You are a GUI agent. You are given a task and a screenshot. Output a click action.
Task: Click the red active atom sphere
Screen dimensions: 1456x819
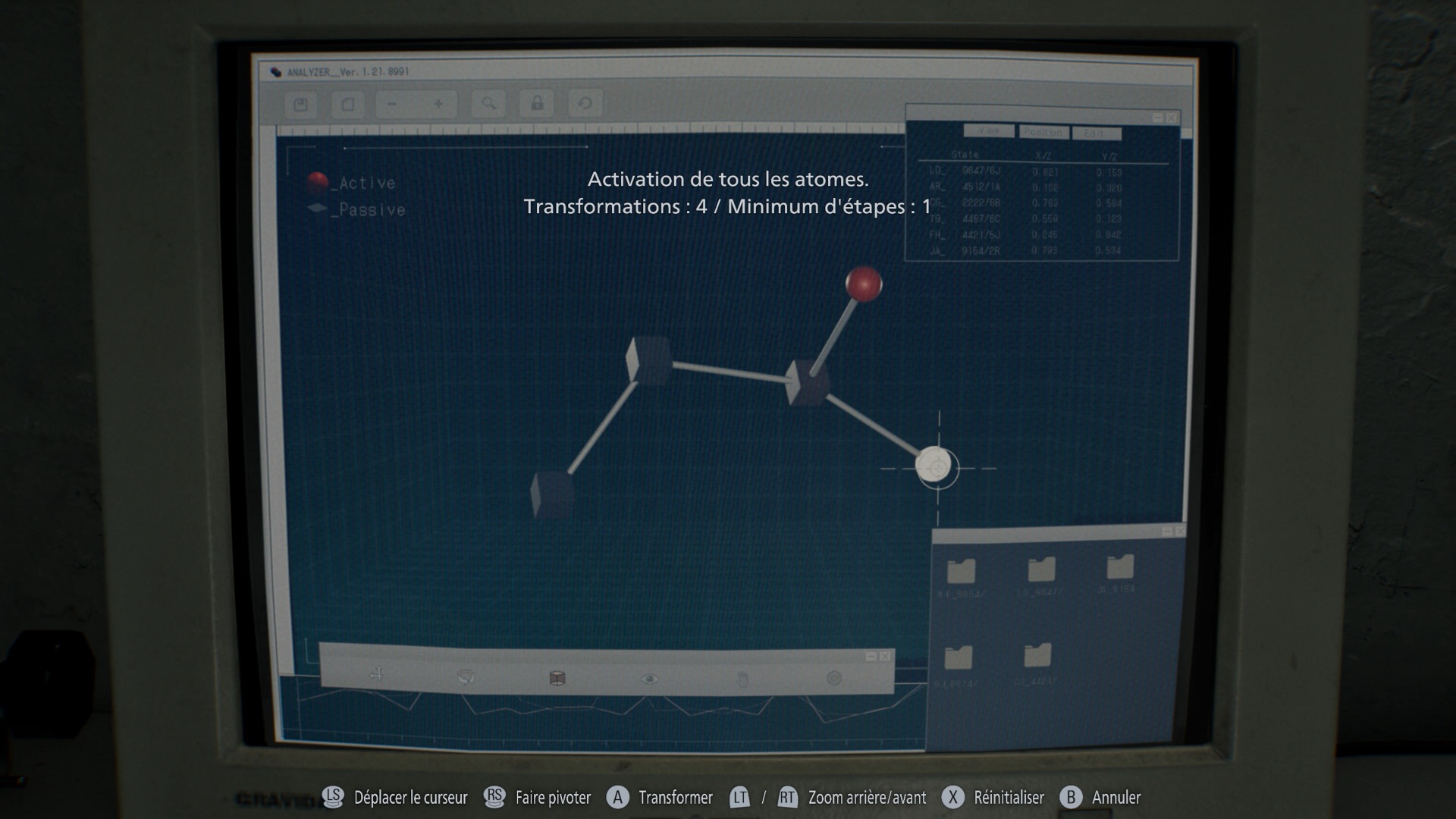[863, 284]
